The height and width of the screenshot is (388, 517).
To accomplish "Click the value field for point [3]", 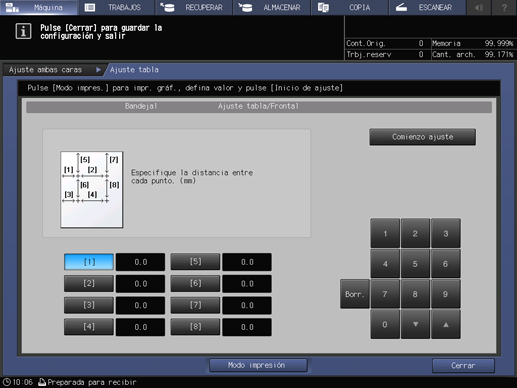I will (140, 305).
